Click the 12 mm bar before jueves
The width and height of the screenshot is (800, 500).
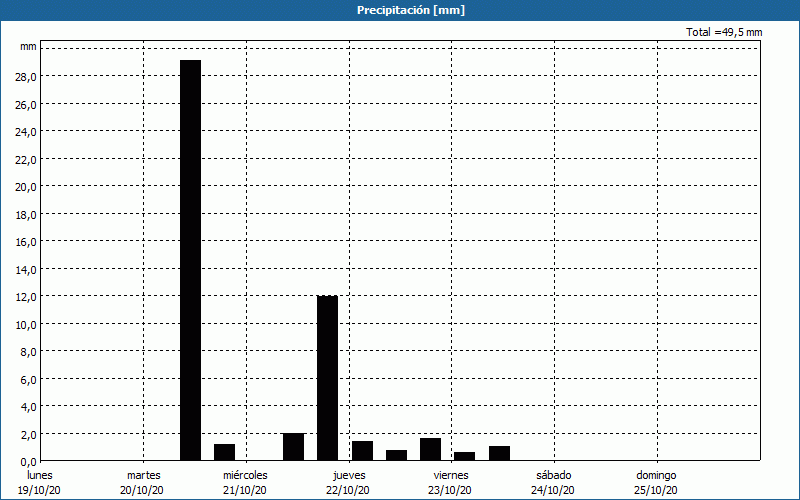click(x=328, y=378)
